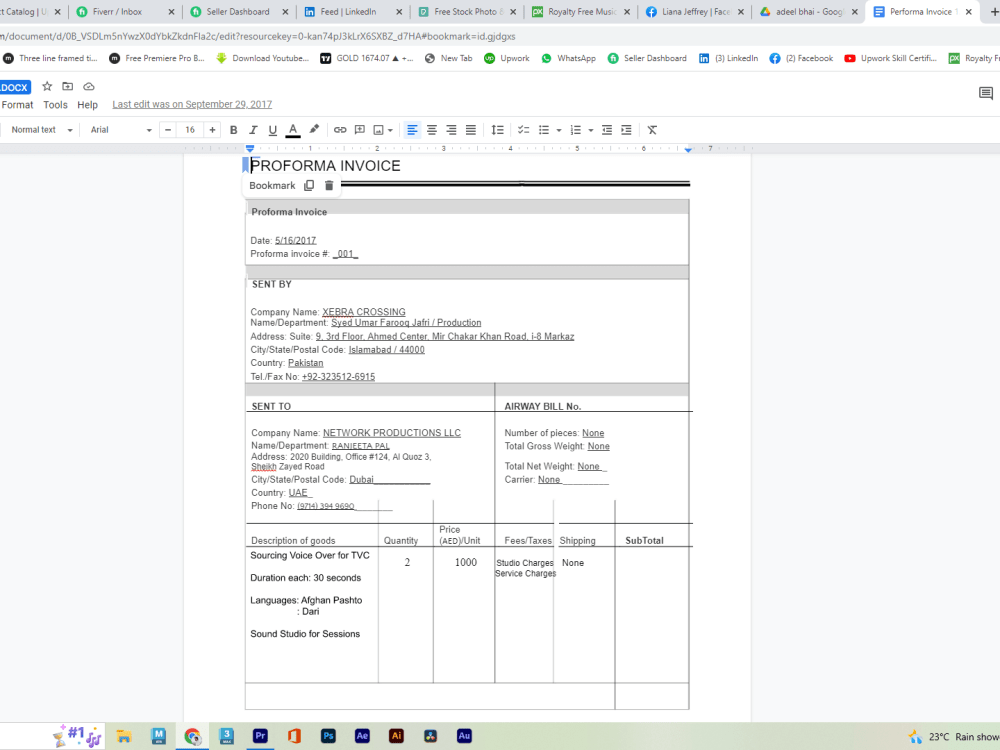Toggle underline formatting
Screen dimensions: 1000x750
[273, 130]
